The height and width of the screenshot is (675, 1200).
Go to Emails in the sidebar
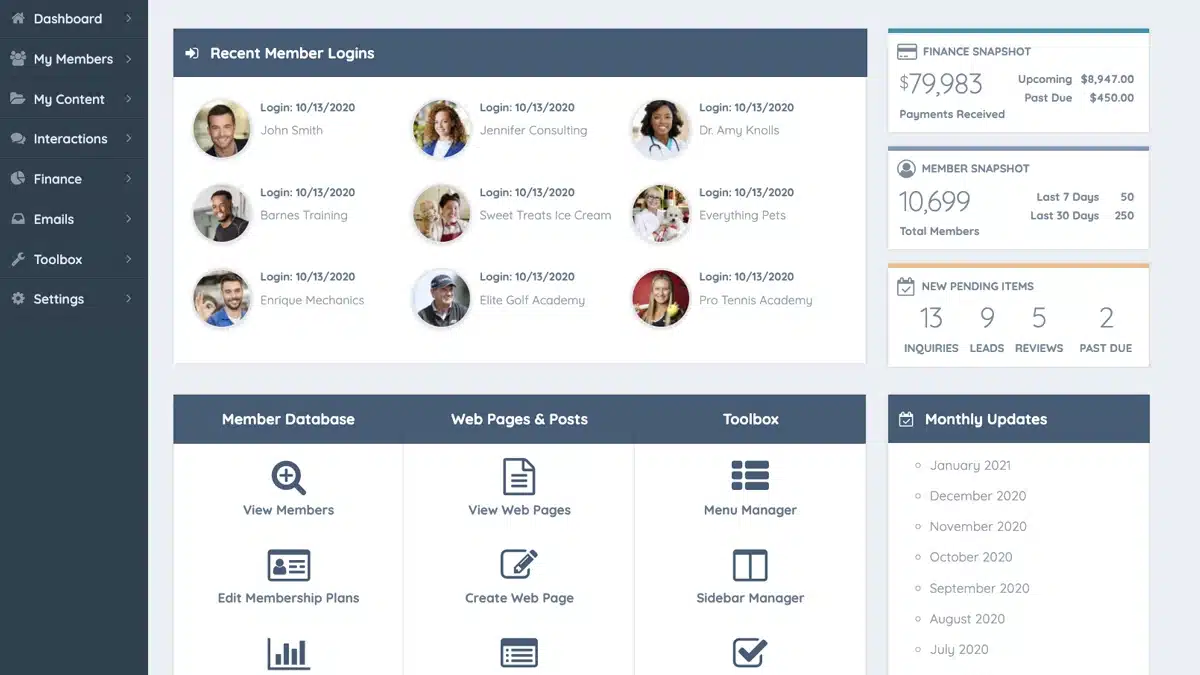pyautogui.click(x=54, y=219)
